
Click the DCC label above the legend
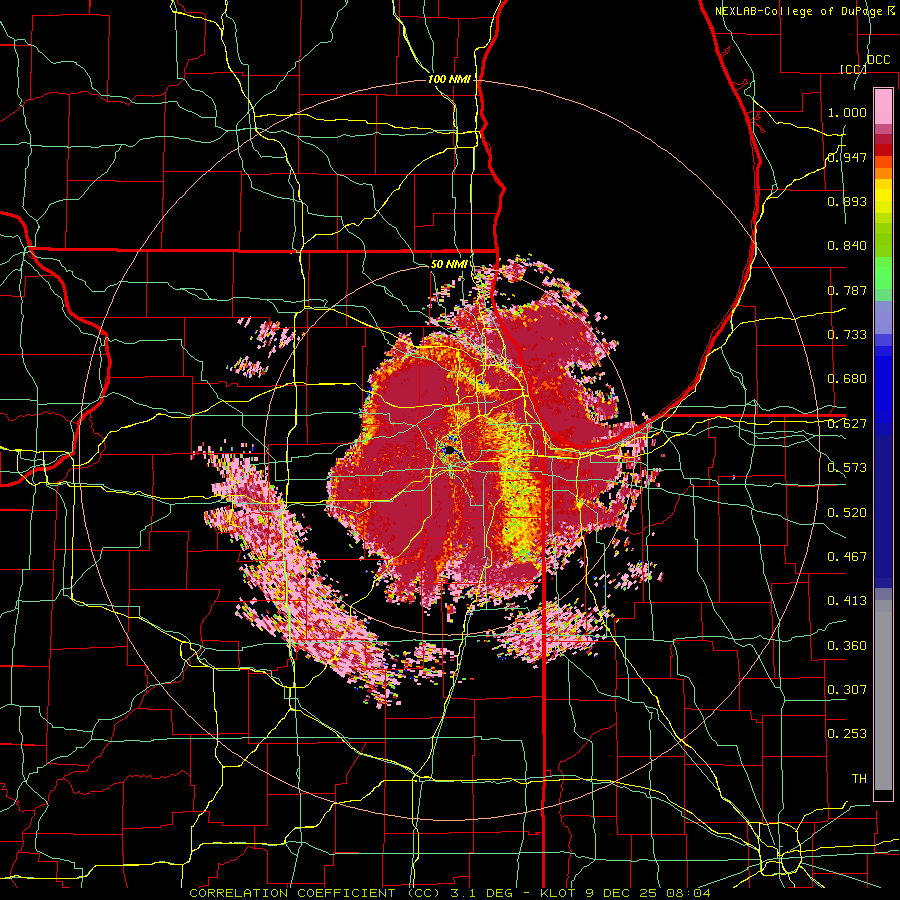click(x=878, y=60)
